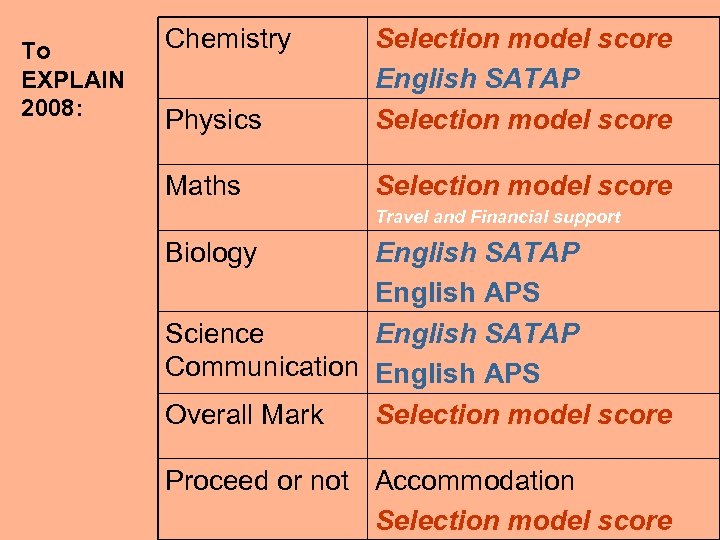Select English SATAP beside Biology
720x540 pixels.
[x=477, y=253]
